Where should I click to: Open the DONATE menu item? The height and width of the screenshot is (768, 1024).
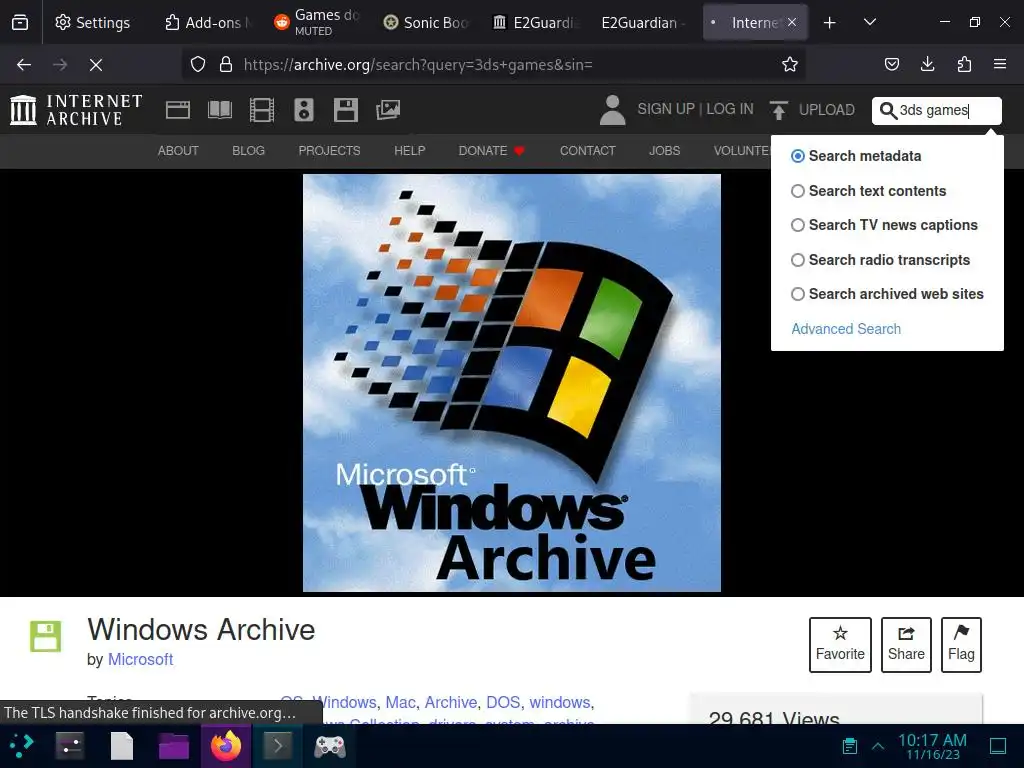click(x=491, y=151)
